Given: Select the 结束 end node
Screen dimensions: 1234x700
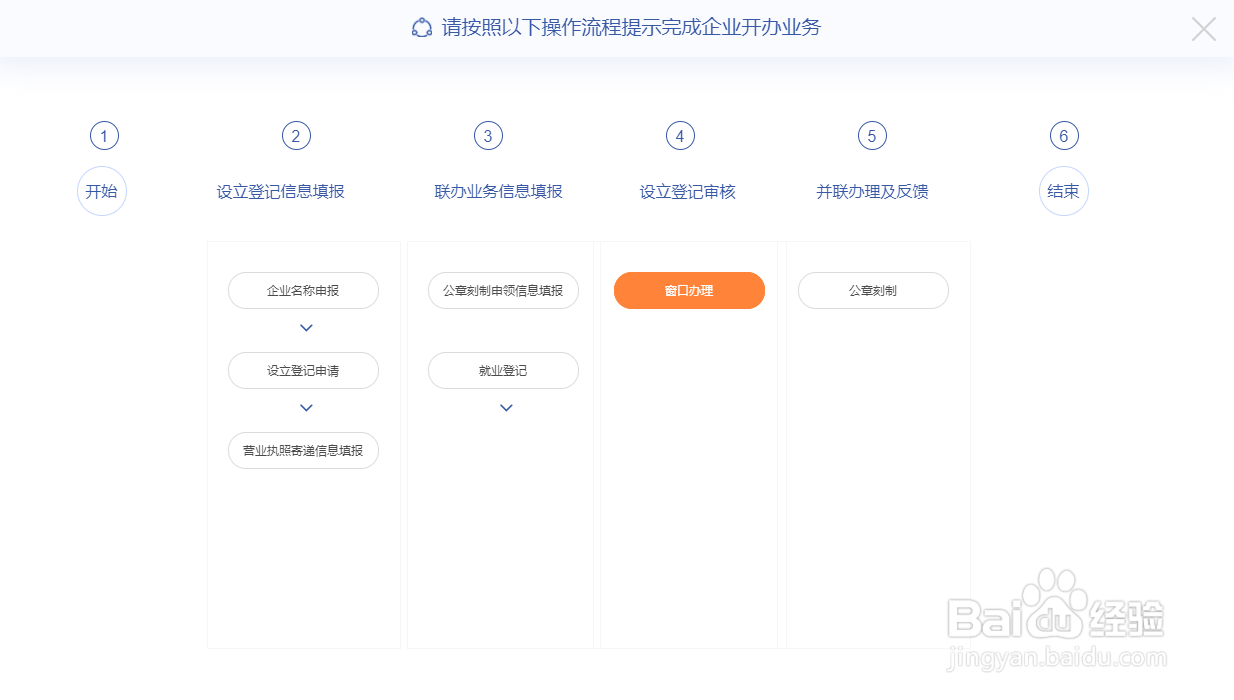Looking at the screenshot, I should point(1063,191).
